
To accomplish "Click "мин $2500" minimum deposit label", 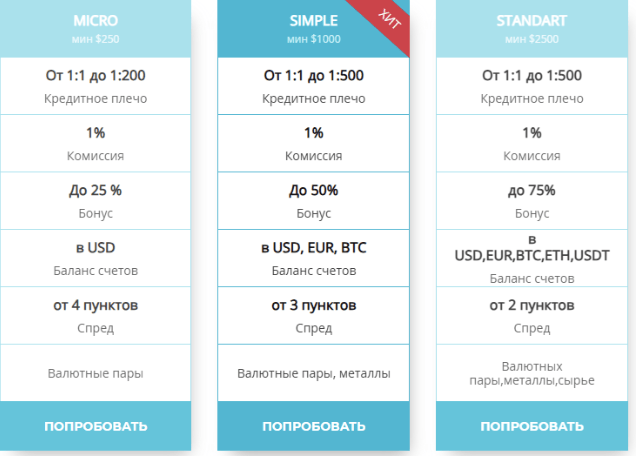I will (531, 39).
